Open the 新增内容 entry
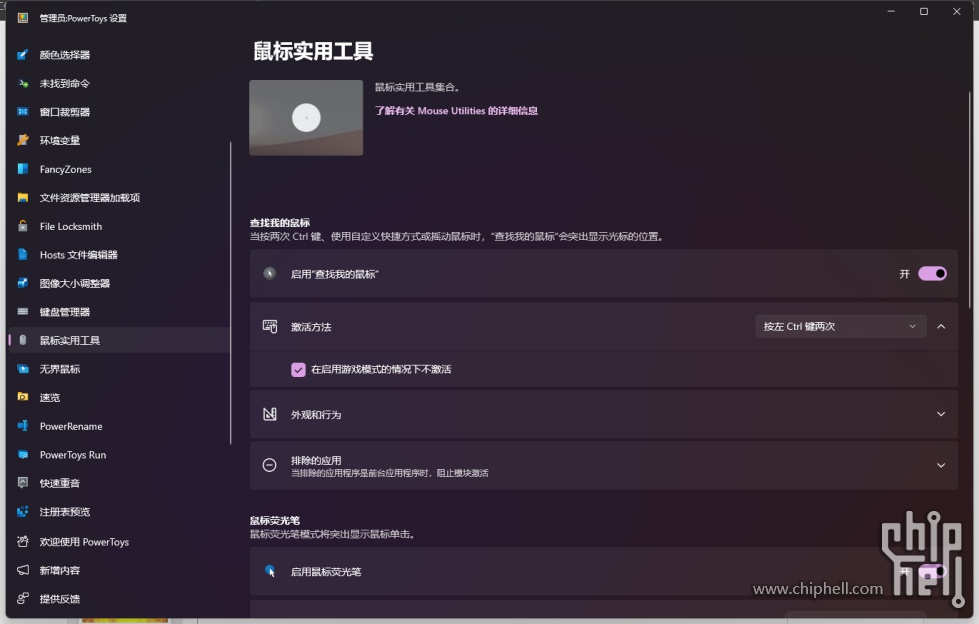The width and height of the screenshot is (979, 624). pos(119,570)
